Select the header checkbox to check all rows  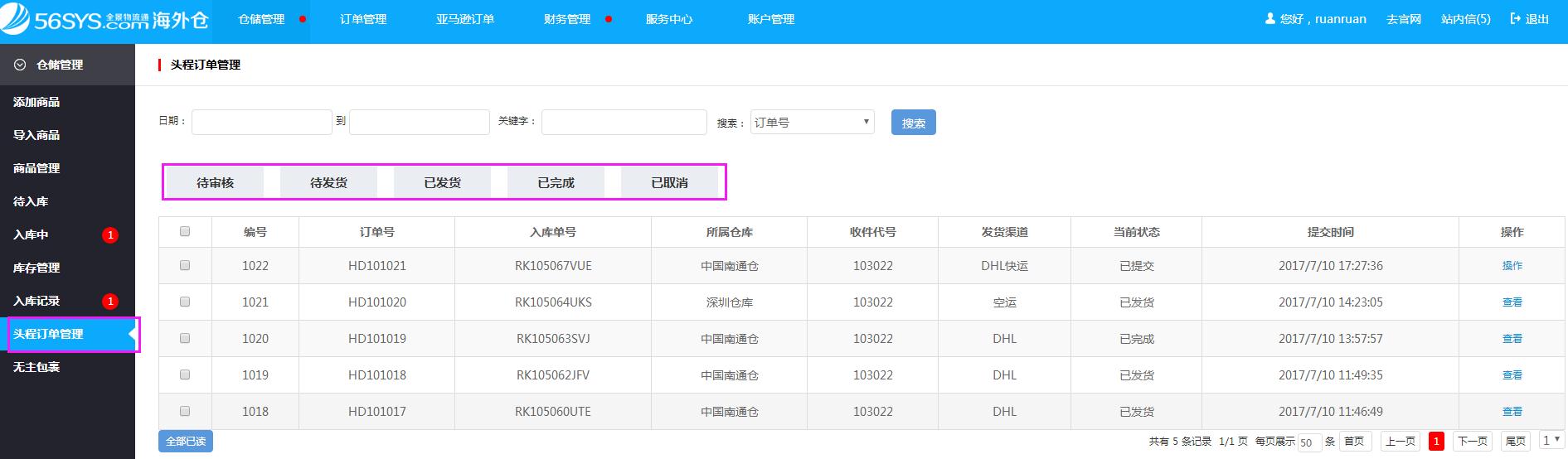point(185,232)
